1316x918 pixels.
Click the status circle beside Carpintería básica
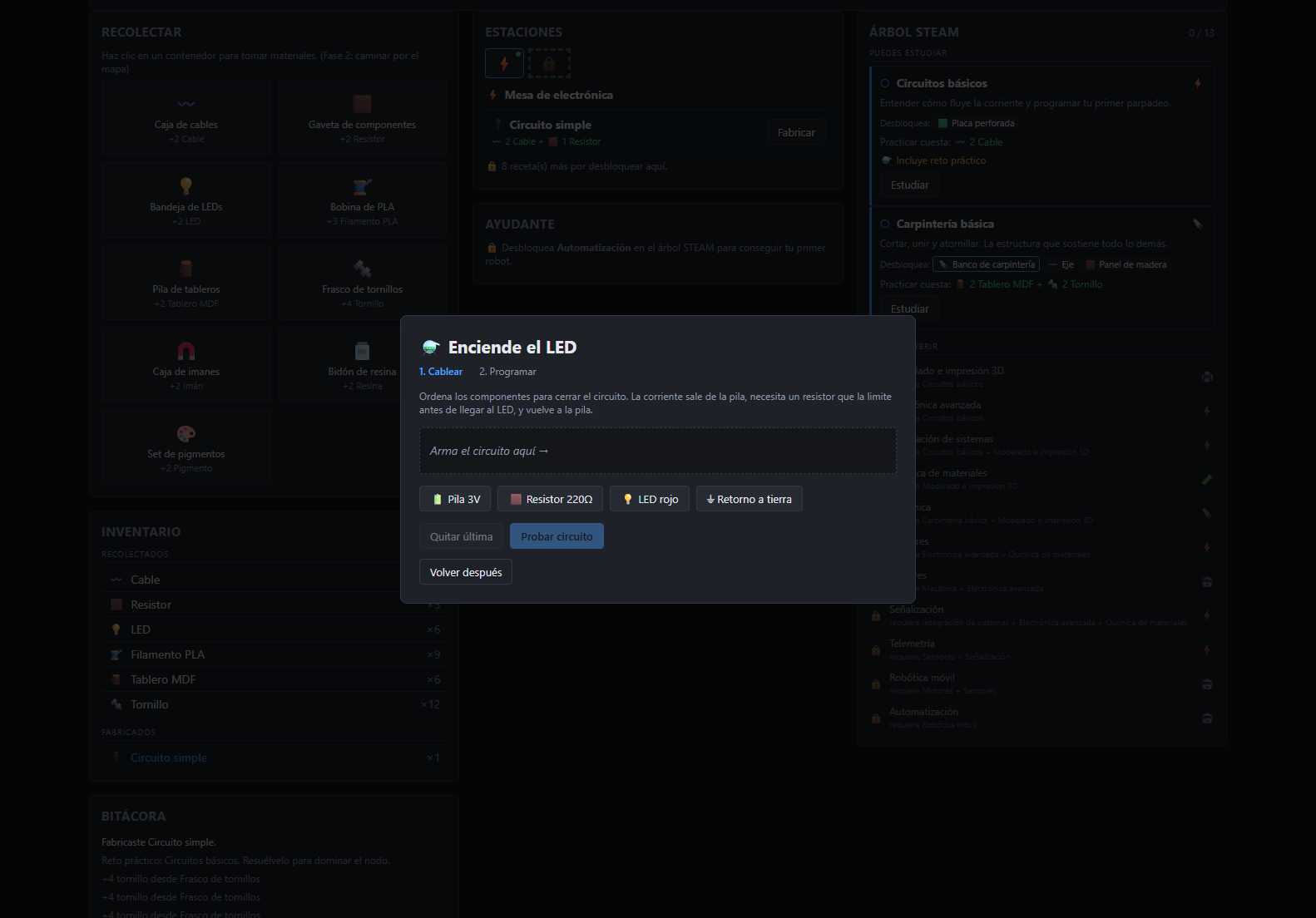pyautogui.click(x=885, y=224)
